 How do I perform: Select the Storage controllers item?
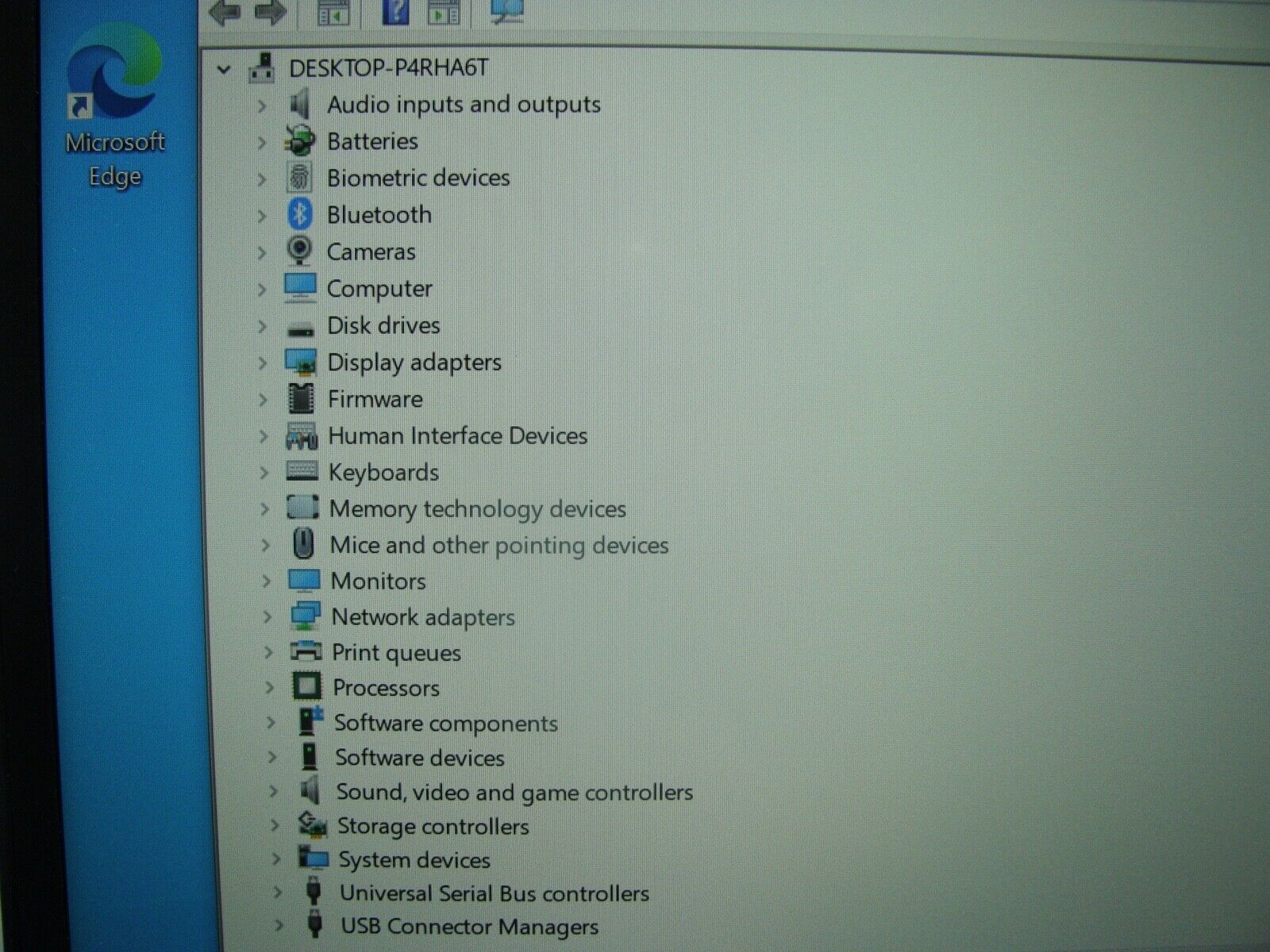coord(433,826)
